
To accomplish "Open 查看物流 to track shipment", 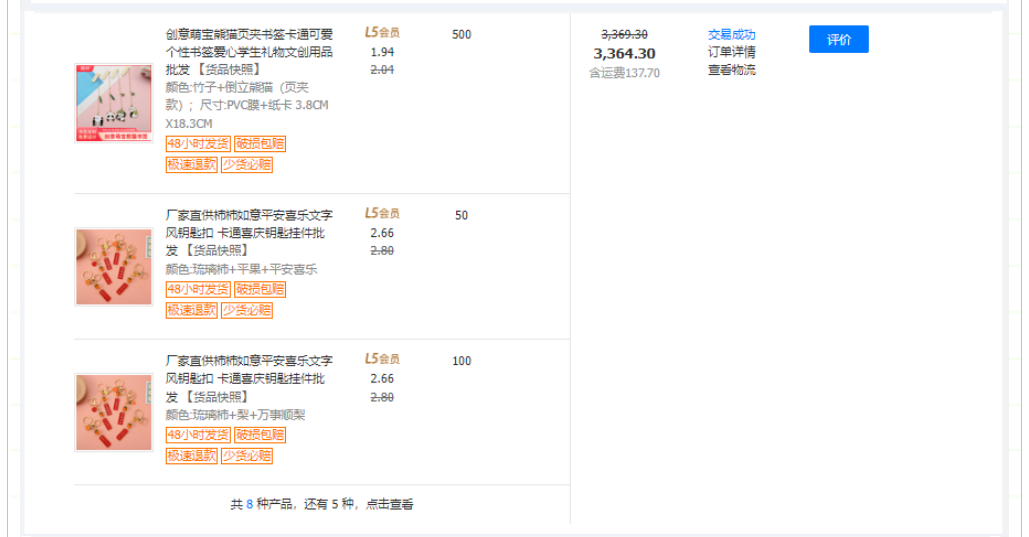I will point(731,70).
